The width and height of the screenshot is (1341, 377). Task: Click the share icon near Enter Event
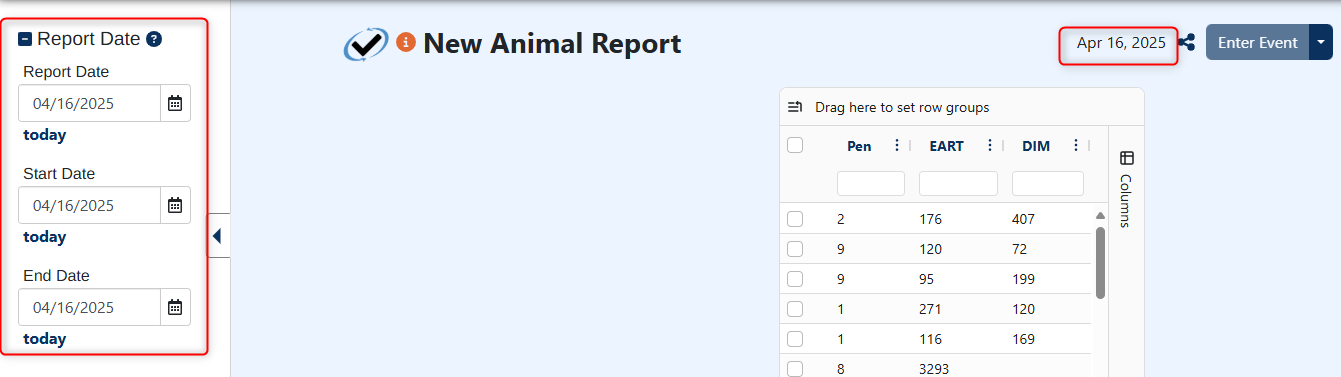coord(1187,43)
